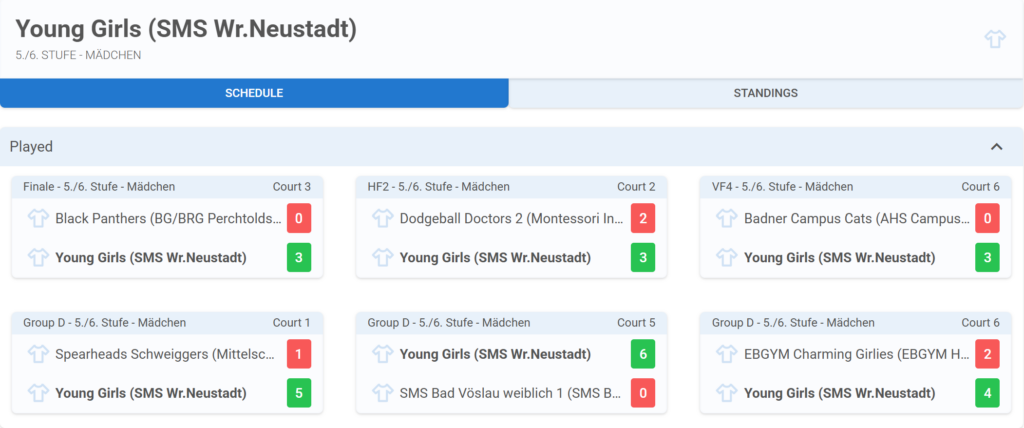This screenshot has width=1024, height=428.
Task: Click the red score 2 for EBGYM Charming Girlies
Action: tap(987, 354)
